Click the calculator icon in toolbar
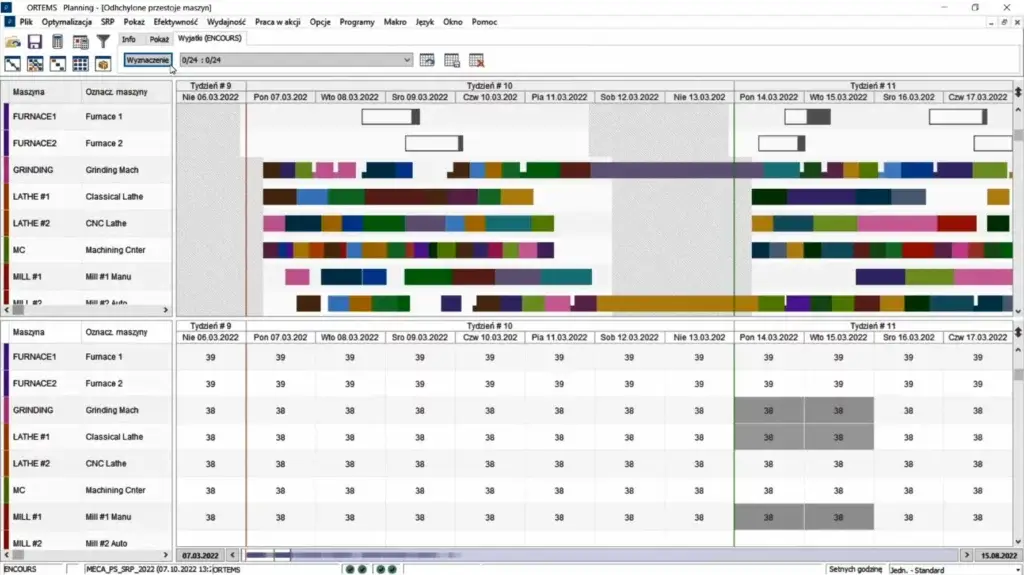This screenshot has height=575, width=1024. (x=57, y=42)
